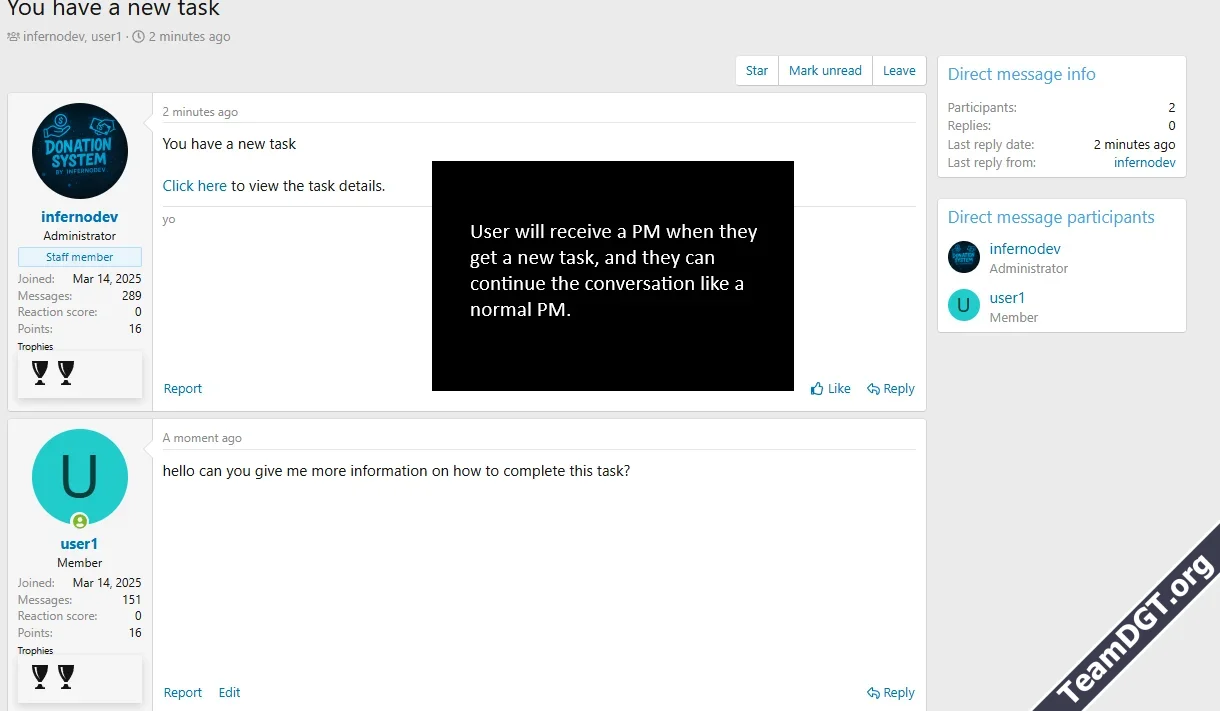Click infernodev's small avatar in participants list
This screenshot has height=711, width=1220.
964,257
